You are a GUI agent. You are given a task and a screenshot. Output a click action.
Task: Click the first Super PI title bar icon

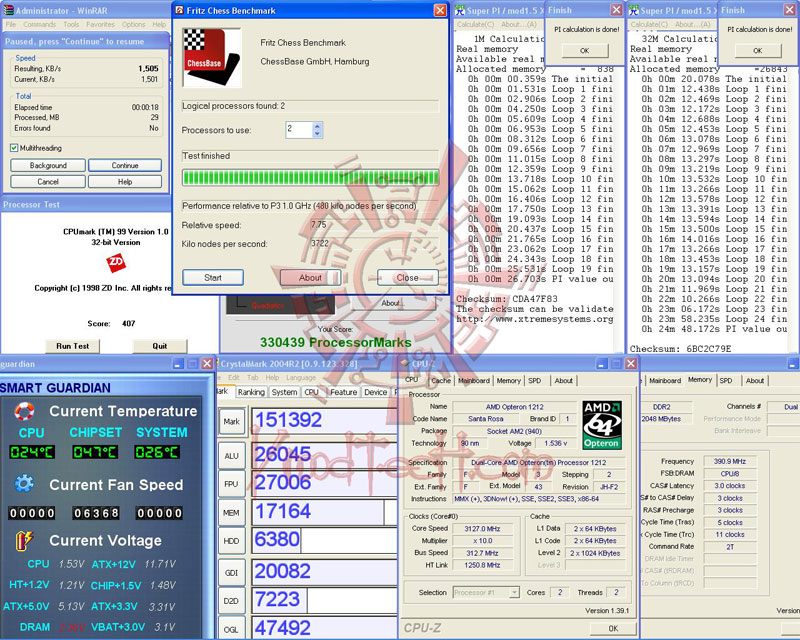click(460, 10)
